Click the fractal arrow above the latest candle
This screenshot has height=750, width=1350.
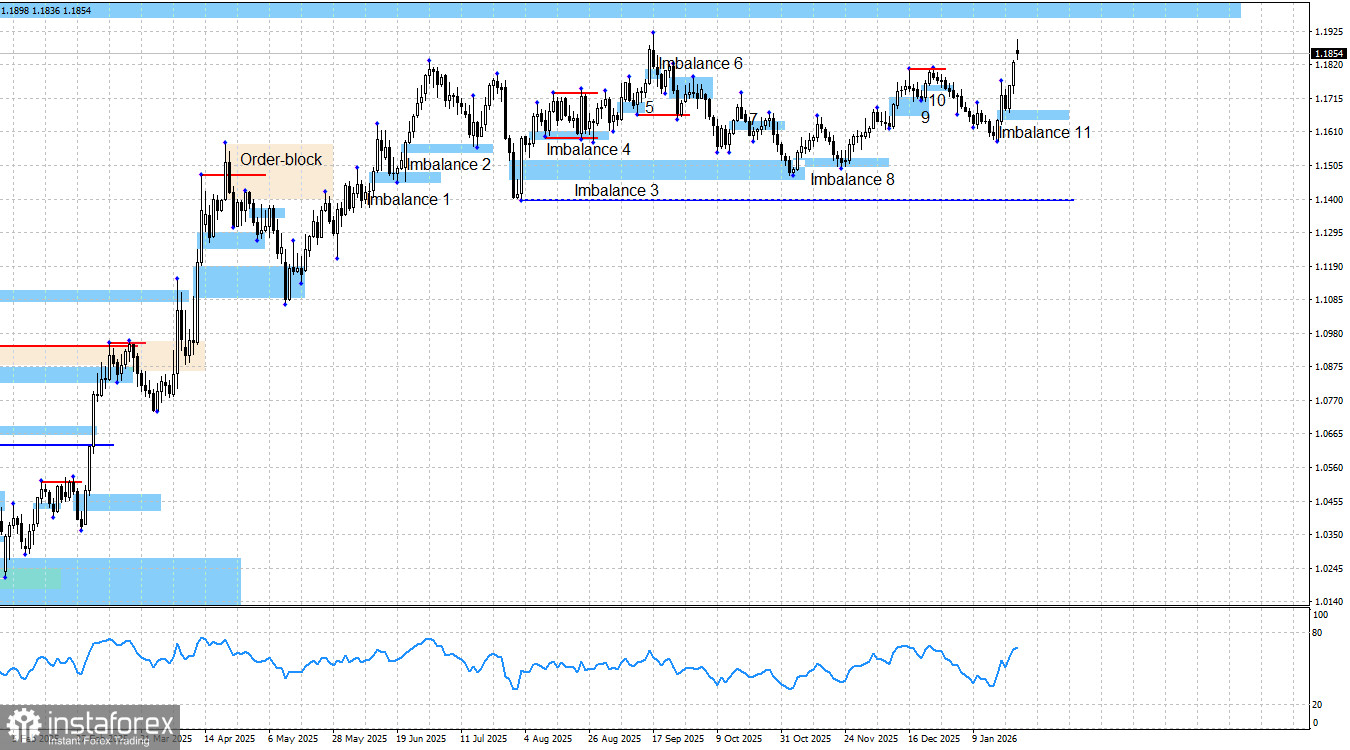coord(1002,79)
